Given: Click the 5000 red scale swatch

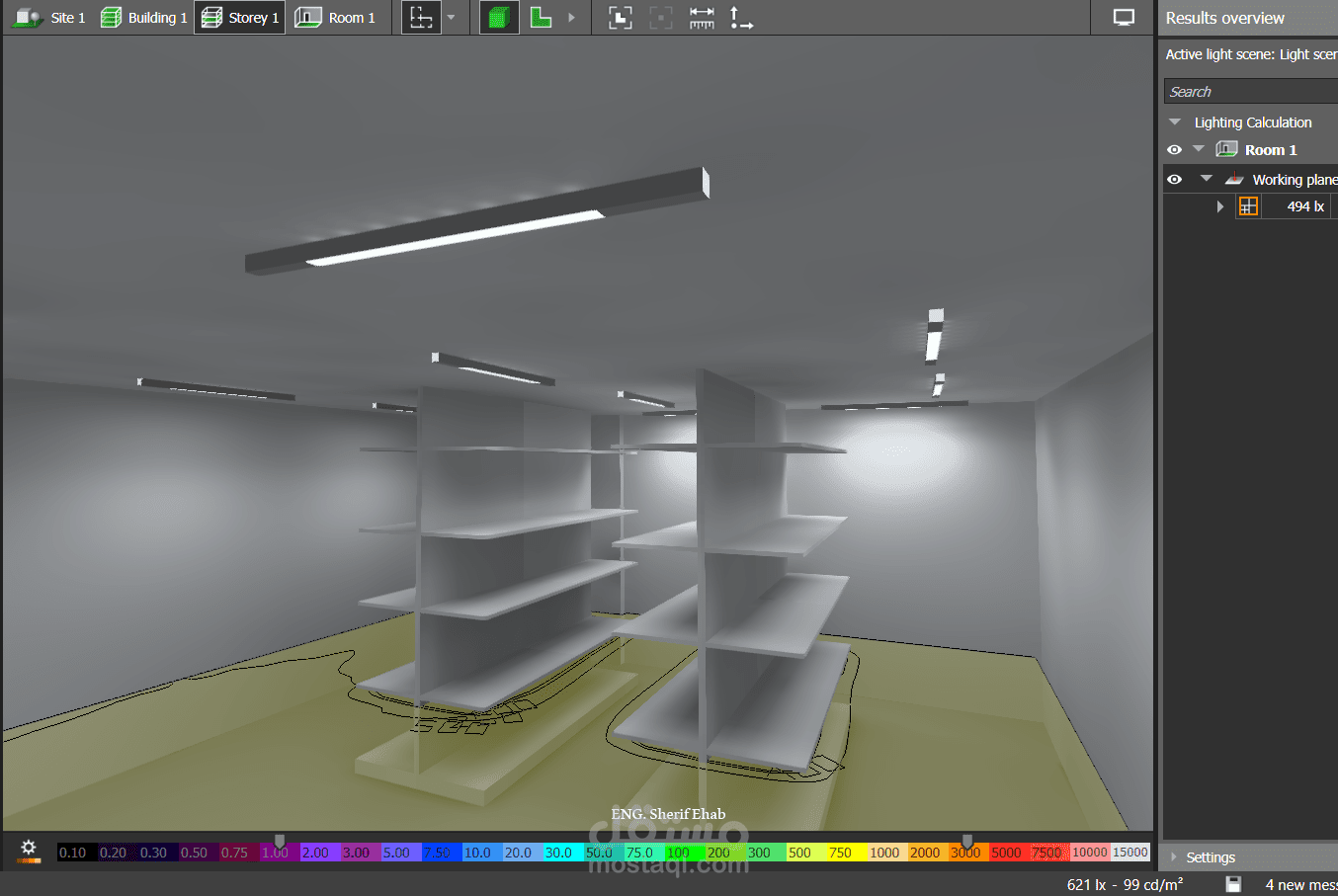Looking at the screenshot, I should click(x=1007, y=853).
